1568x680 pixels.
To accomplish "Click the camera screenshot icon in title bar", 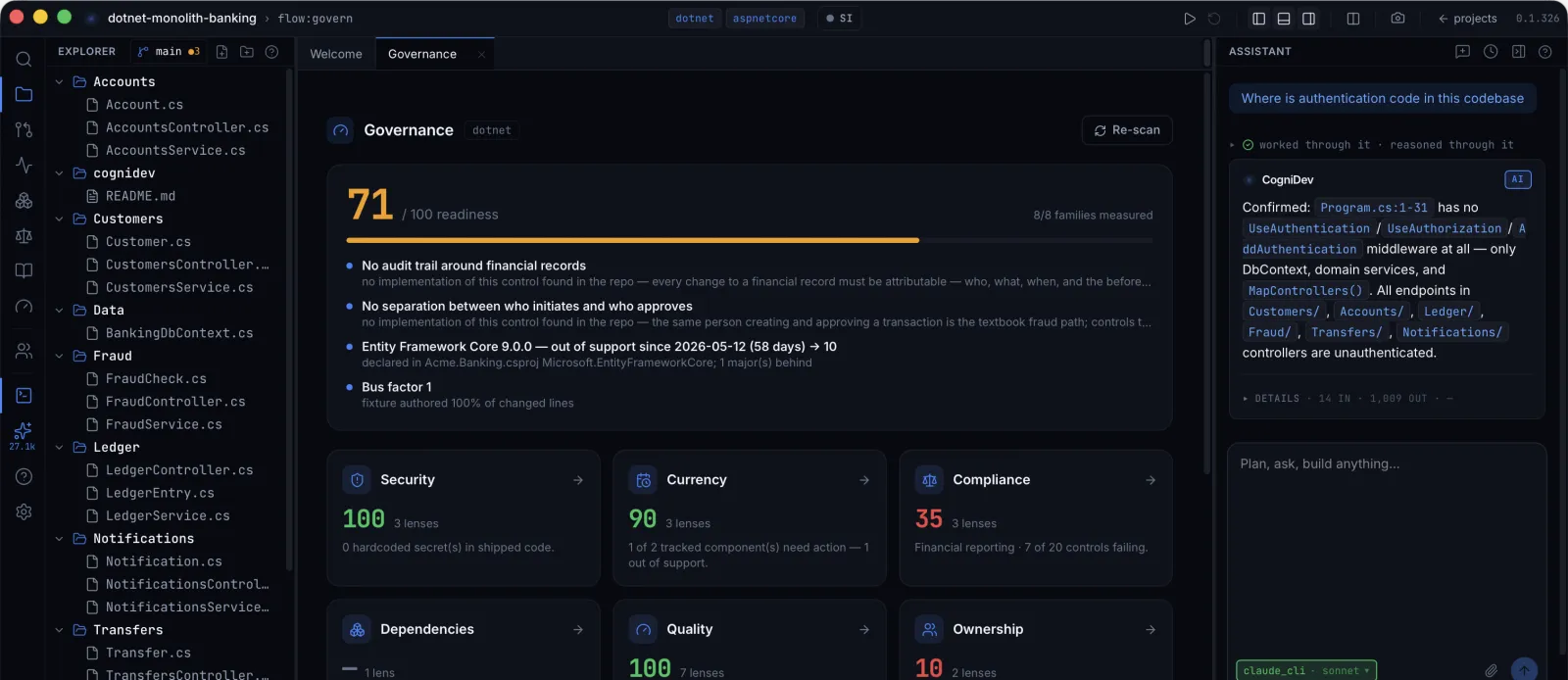I will (1397, 19).
